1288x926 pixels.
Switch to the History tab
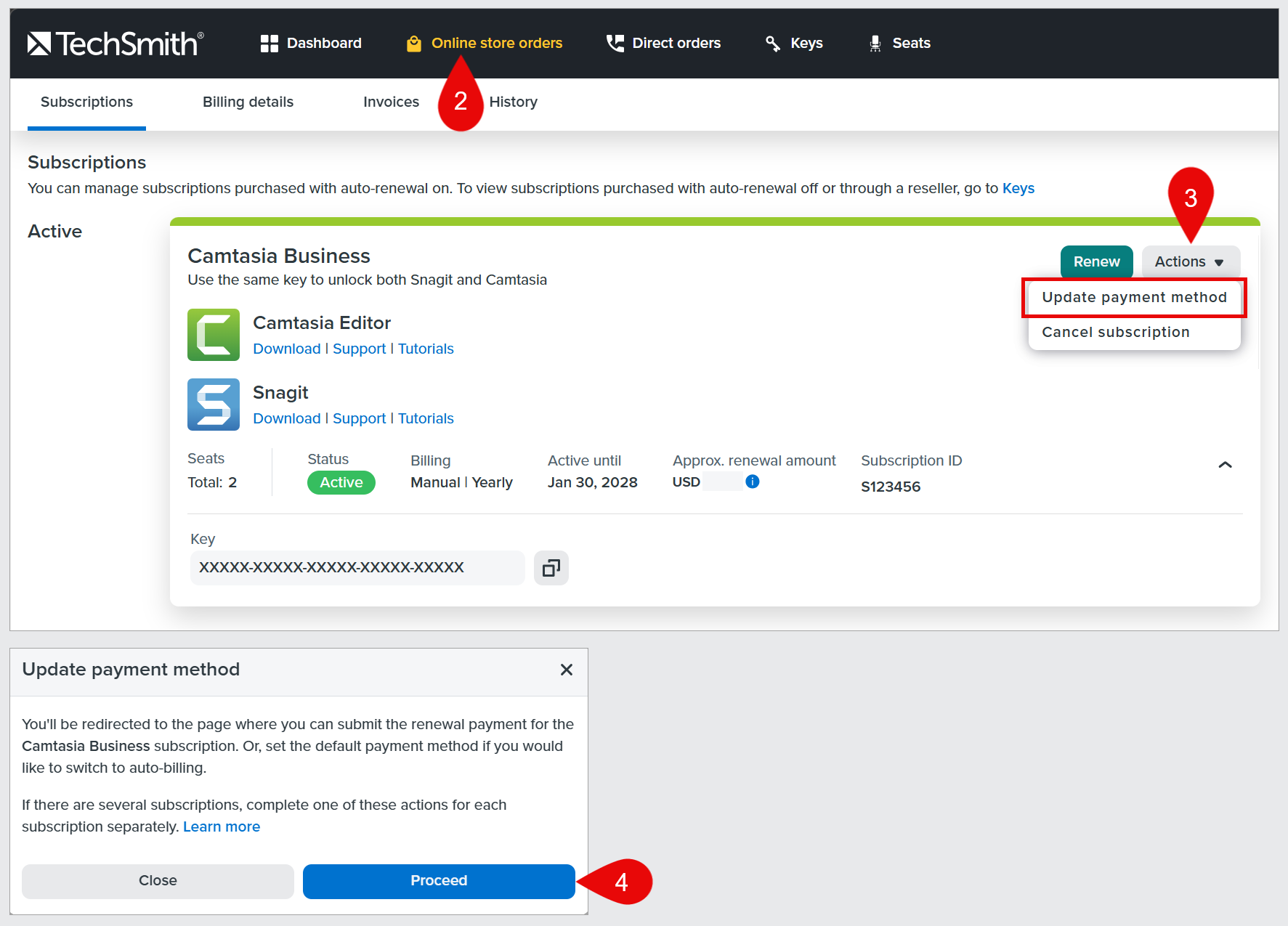click(x=513, y=102)
